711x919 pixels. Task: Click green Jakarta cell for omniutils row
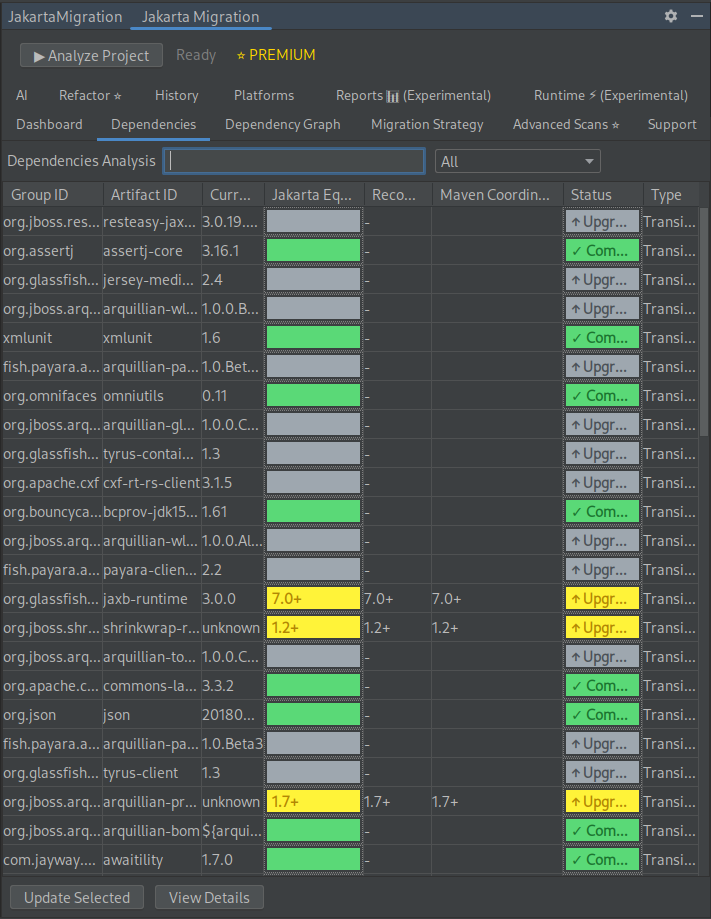pyautogui.click(x=314, y=396)
